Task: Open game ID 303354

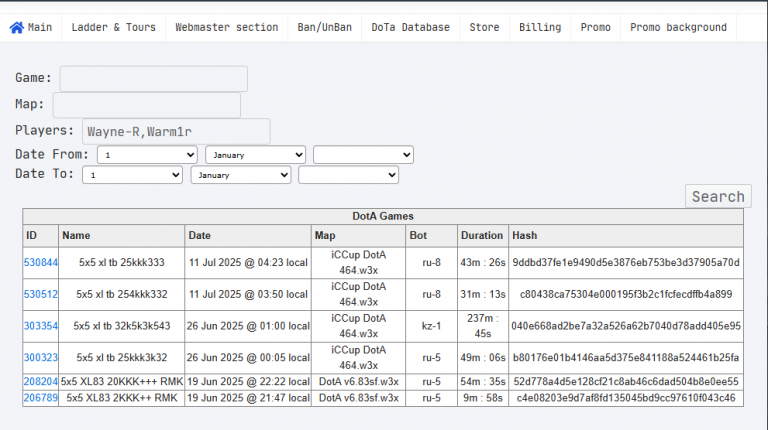Action: [x=41, y=326]
